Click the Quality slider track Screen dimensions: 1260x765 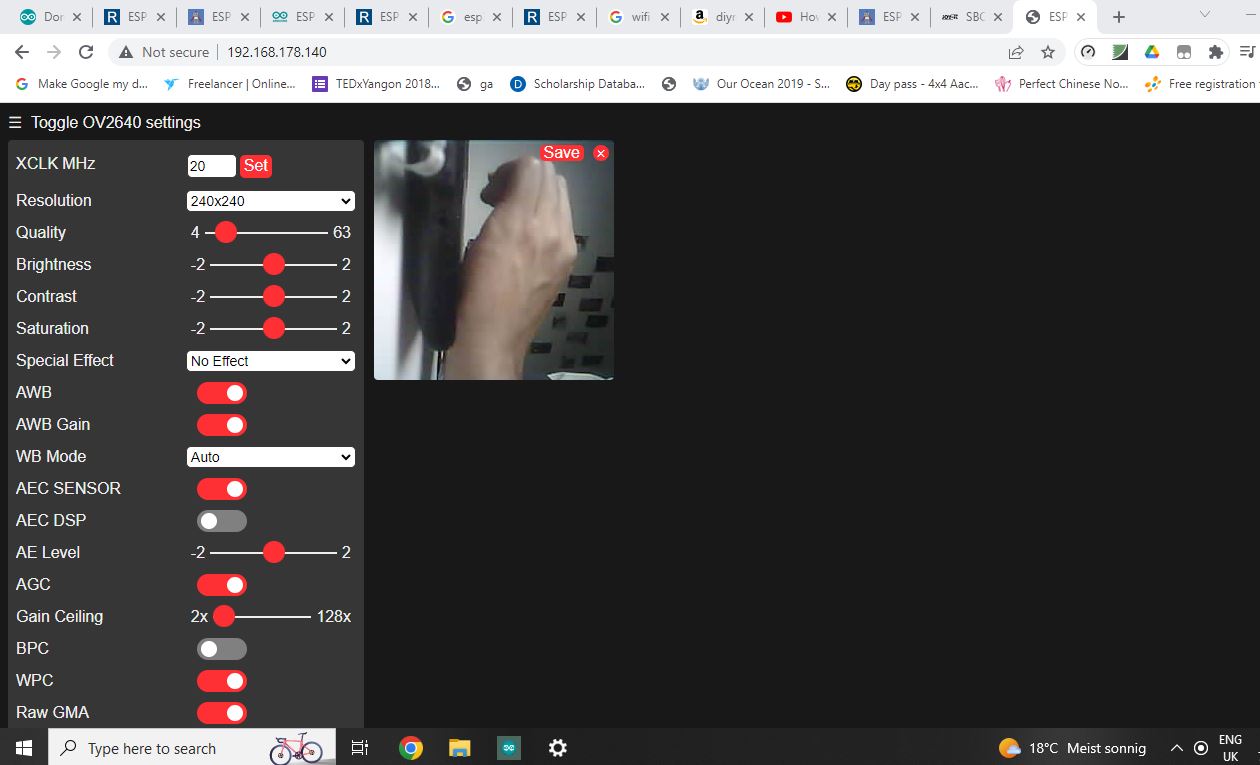pos(280,233)
